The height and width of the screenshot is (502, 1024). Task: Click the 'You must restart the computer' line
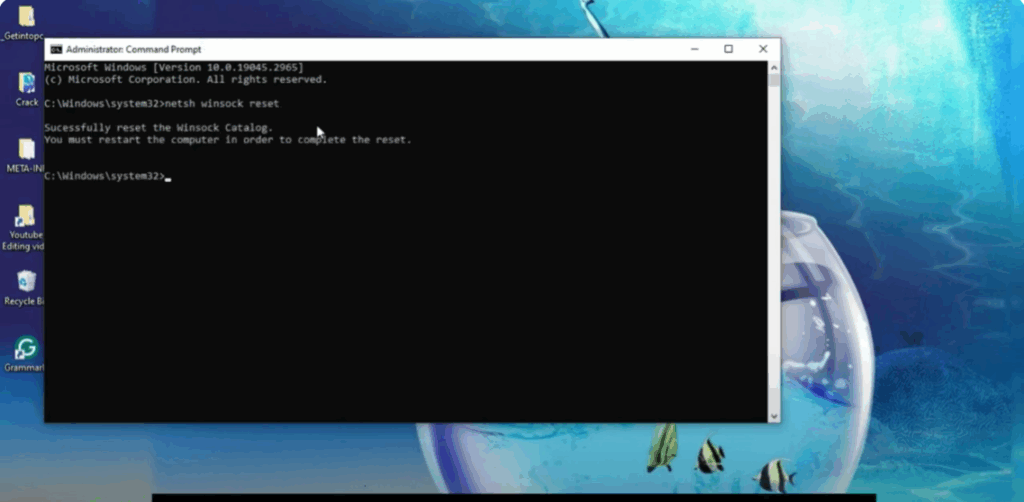pos(228,140)
